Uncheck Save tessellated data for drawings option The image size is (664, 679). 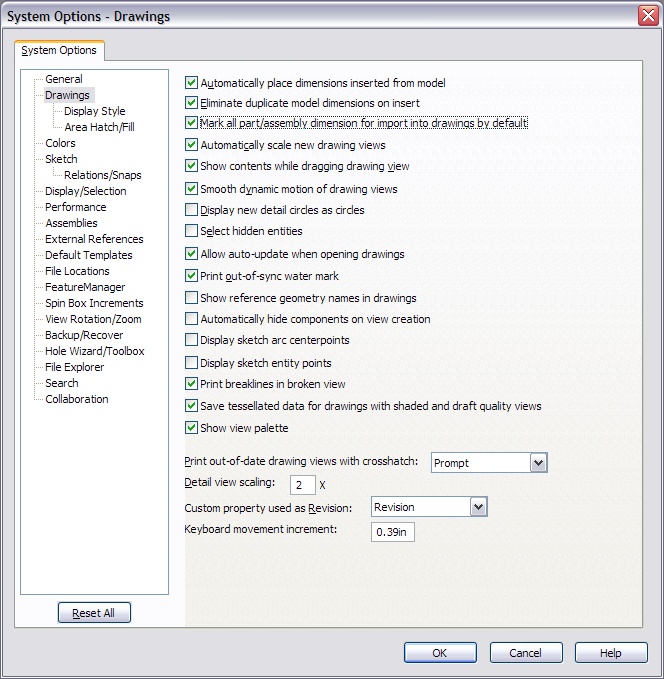[191, 406]
